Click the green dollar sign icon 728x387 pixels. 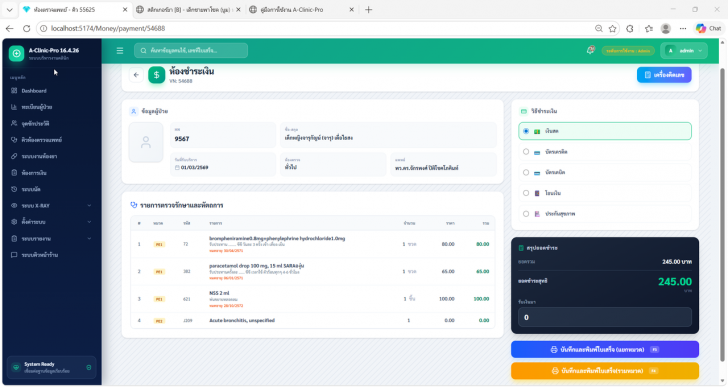tap(156, 75)
